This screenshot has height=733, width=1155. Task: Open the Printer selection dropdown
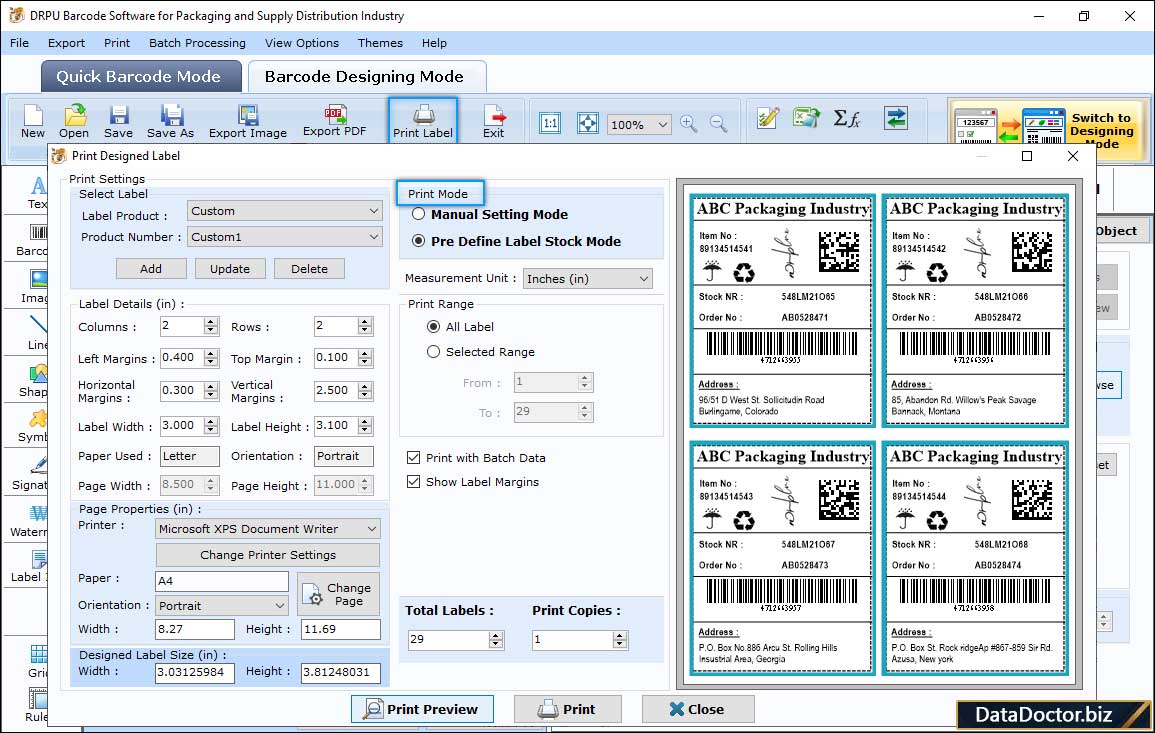click(x=268, y=528)
